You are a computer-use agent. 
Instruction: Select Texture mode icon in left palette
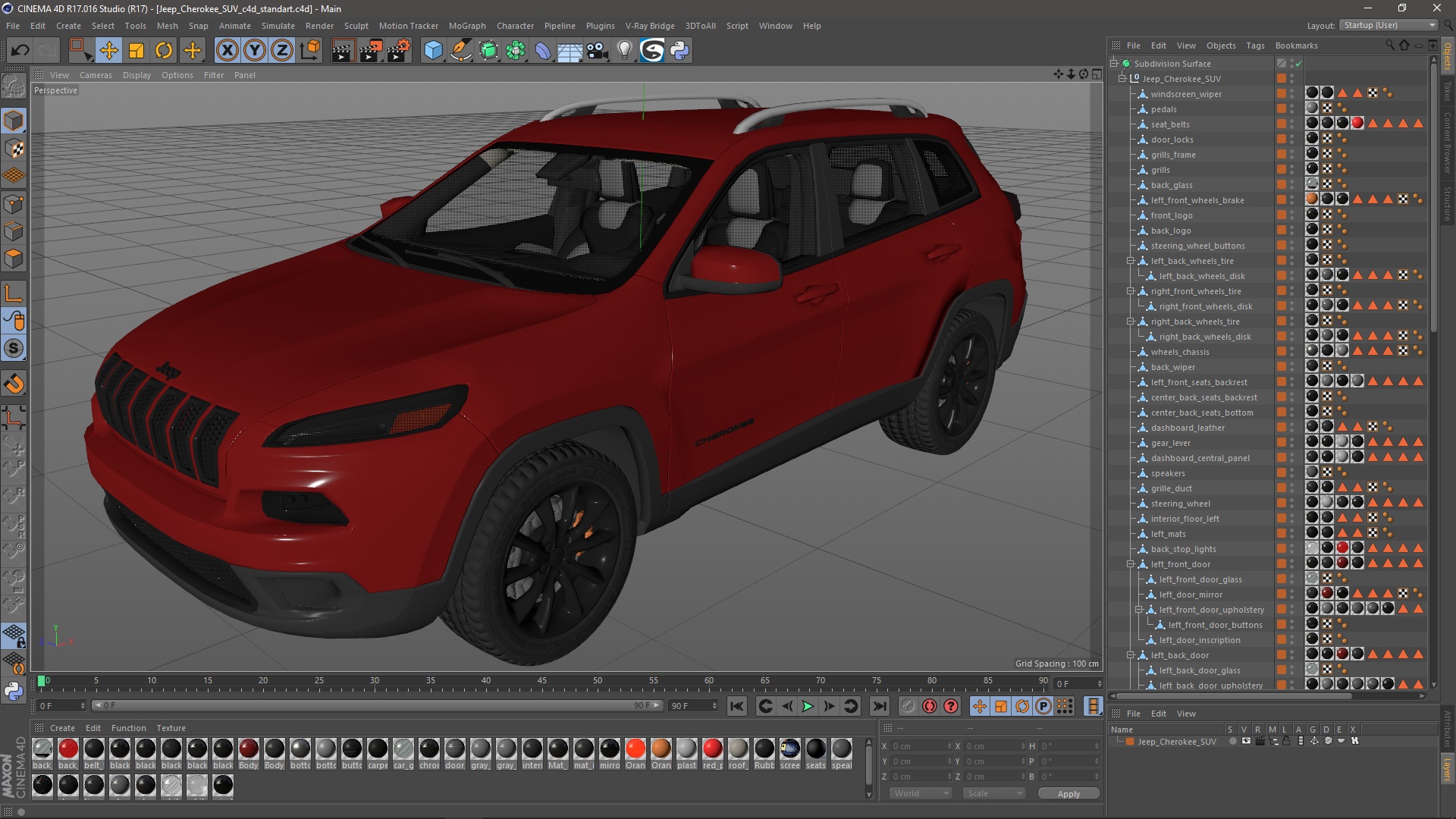14,148
